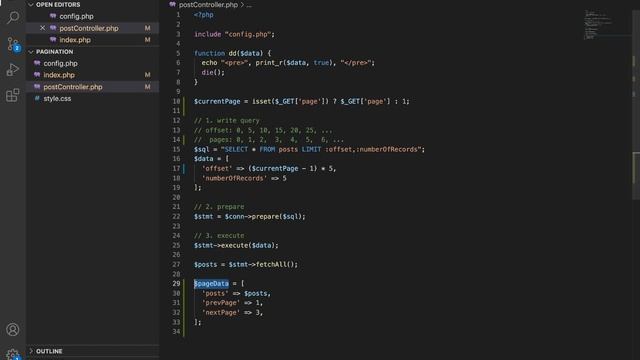Click PHP icon beside config.php in Open Editors
Viewport: 640px width, 360px height.
pos(53,16)
